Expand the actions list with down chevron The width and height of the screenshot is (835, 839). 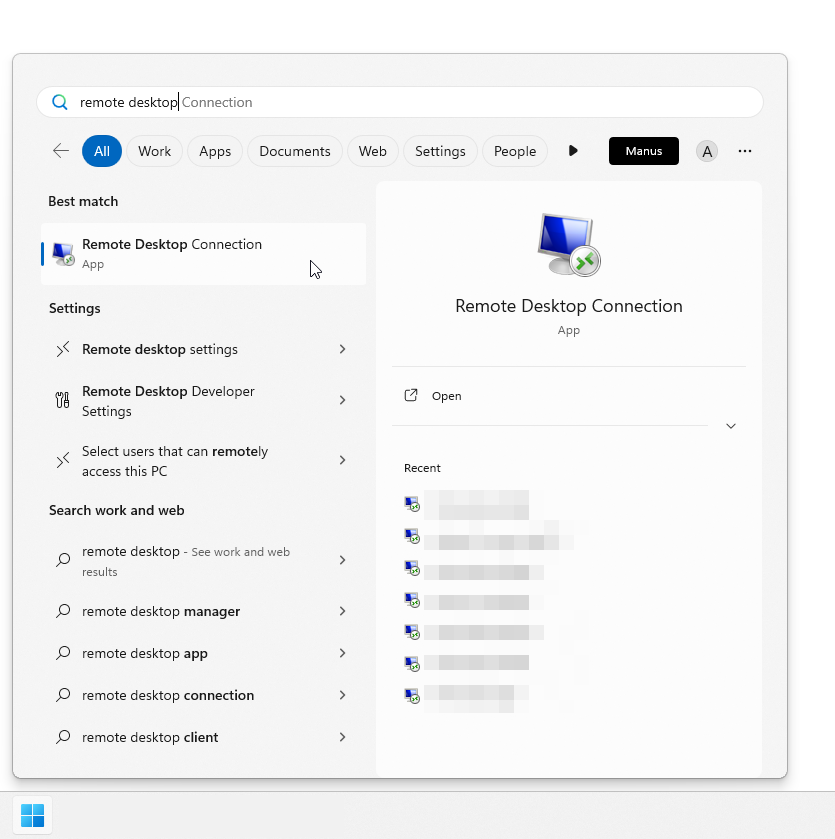730,426
